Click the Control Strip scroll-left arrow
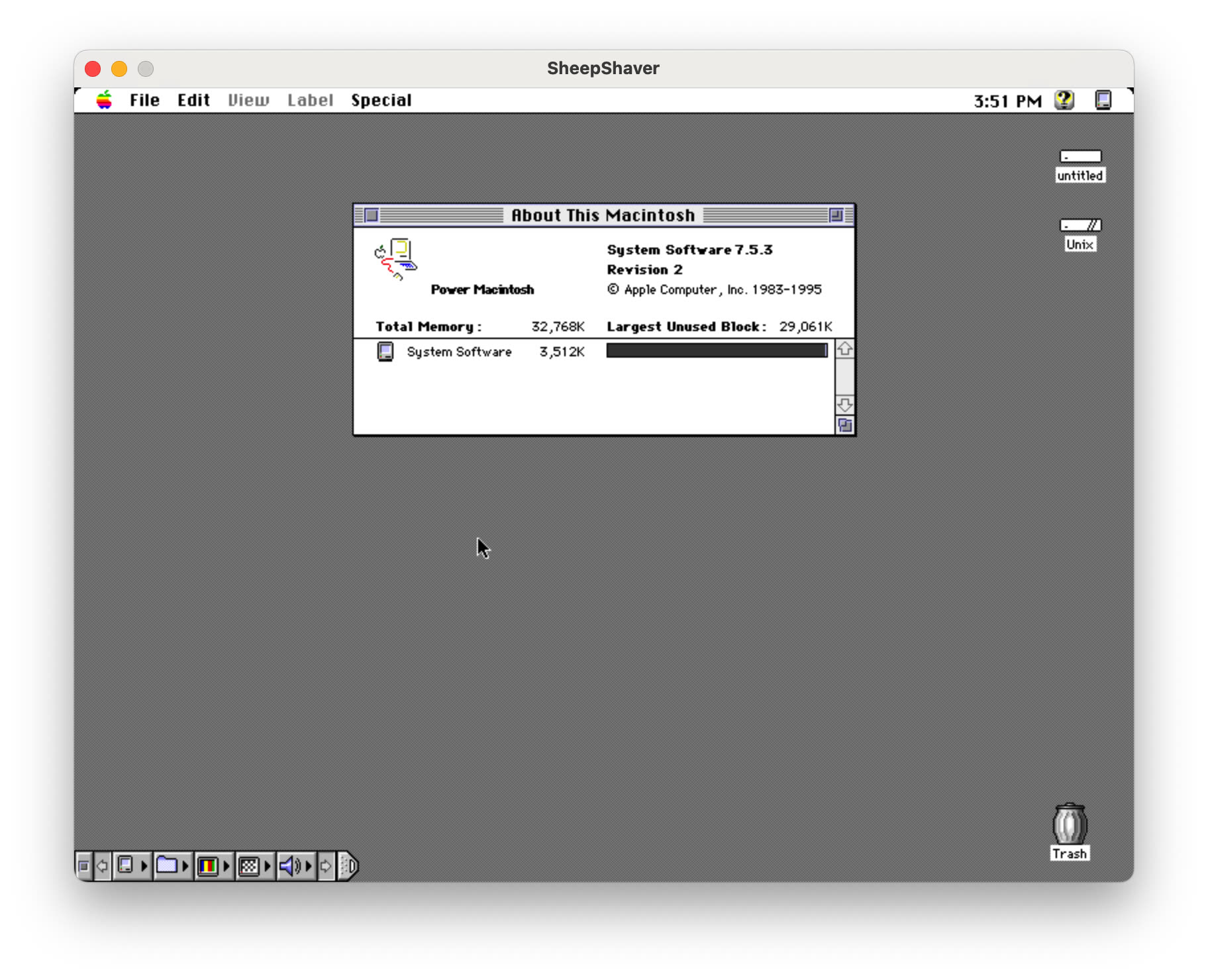The width and height of the screenshot is (1208, 980). (x=102, y=865)
